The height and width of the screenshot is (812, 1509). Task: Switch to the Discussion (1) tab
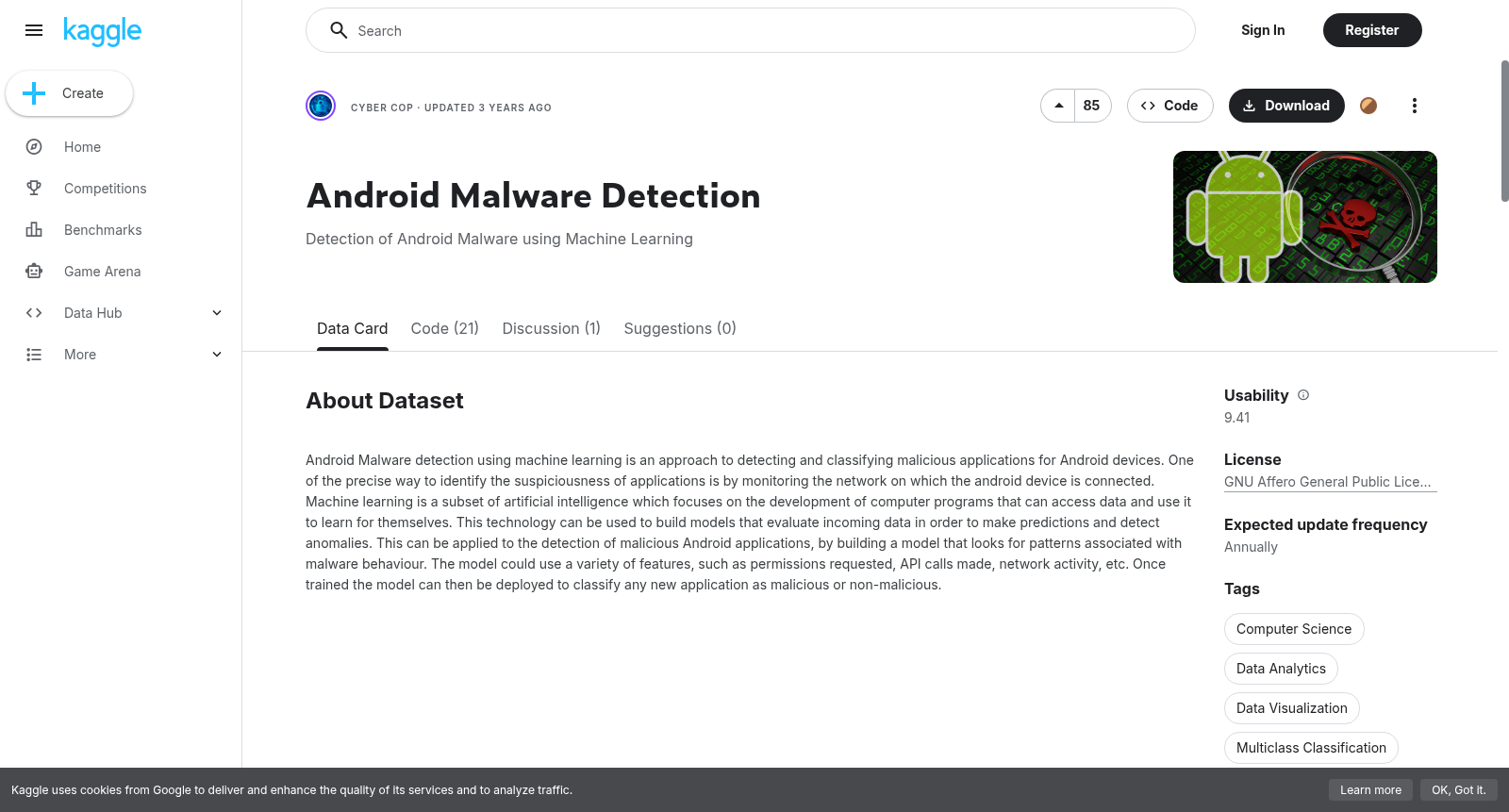point(551,328)
